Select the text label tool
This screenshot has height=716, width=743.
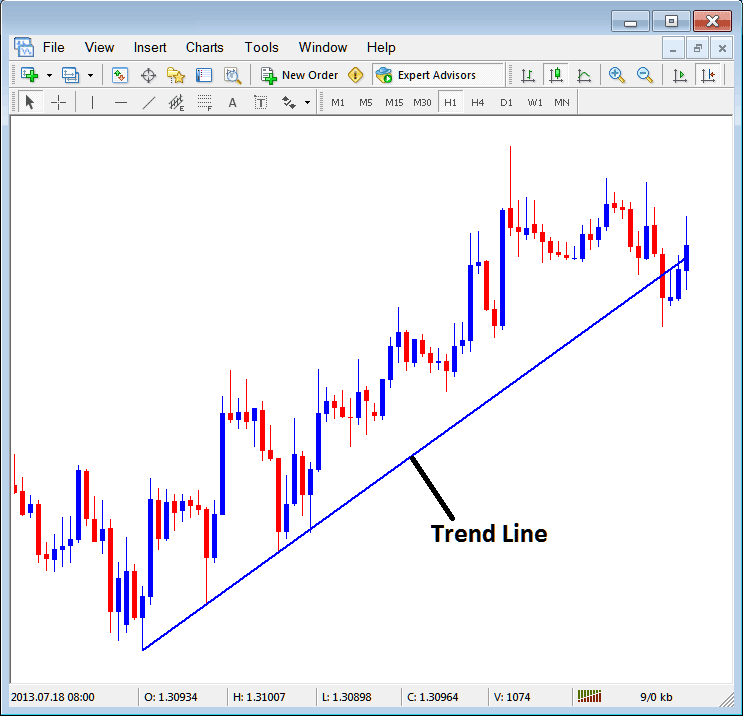click(x=260, y=102)
